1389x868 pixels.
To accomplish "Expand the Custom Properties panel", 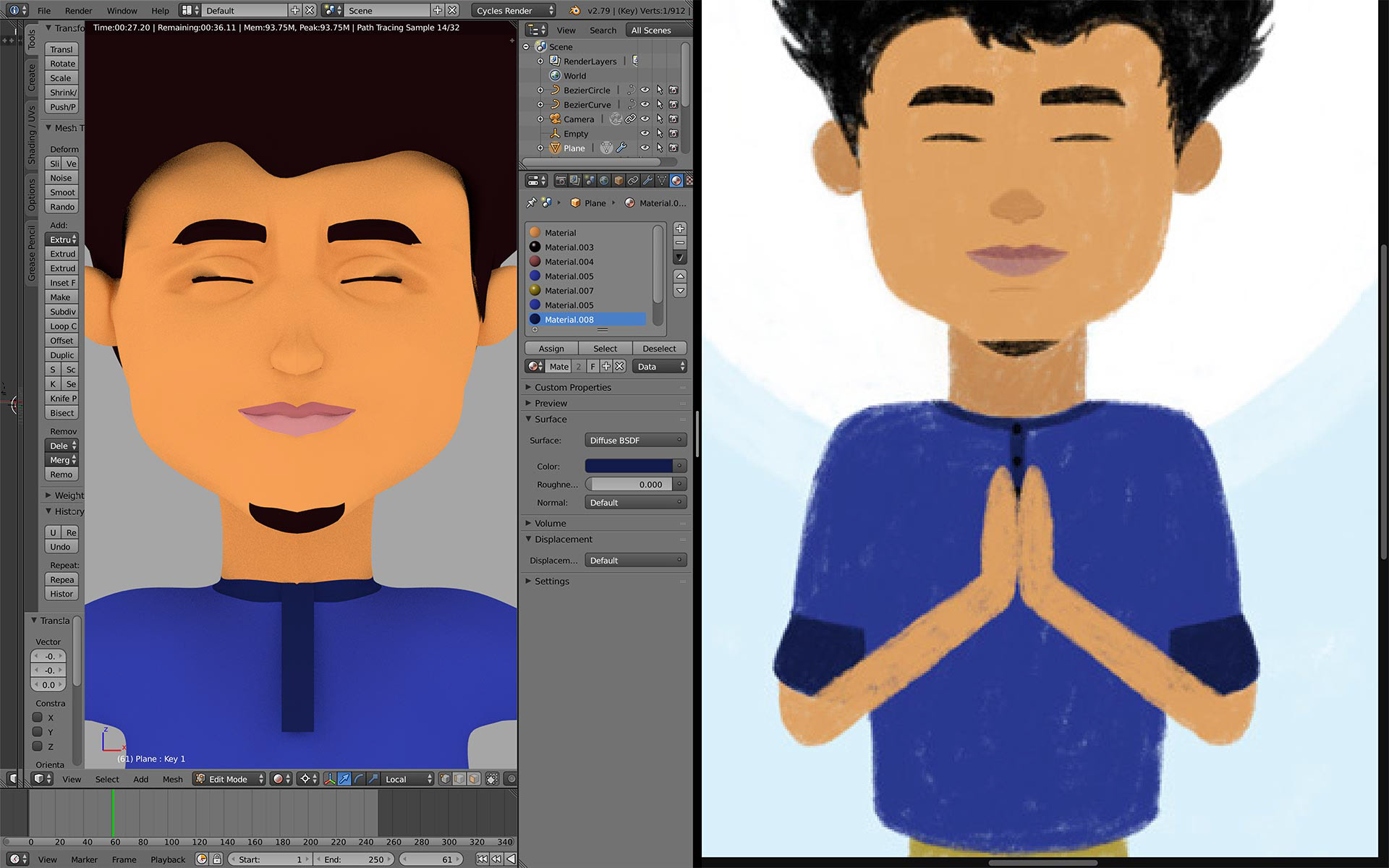I will click(x=572, y=388).
